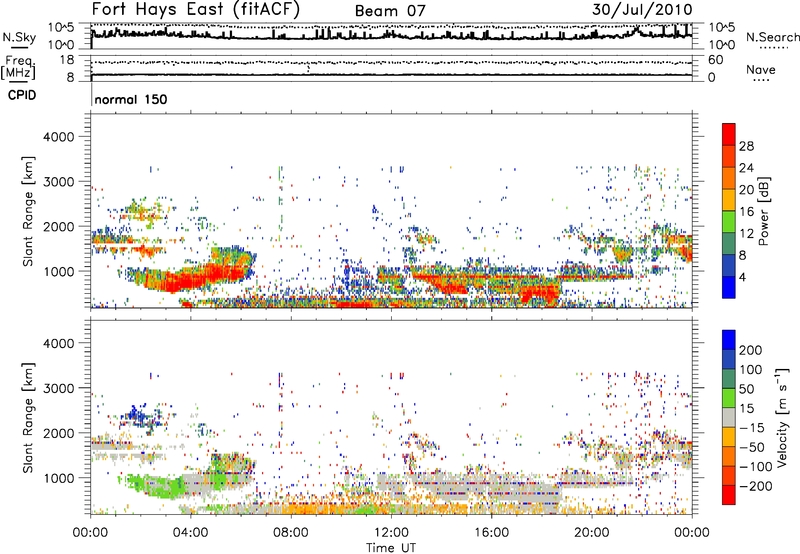The height and width of the screenshot is (554, 800).
Task: Click the 'Nave' legend label
Action: [761, 70]
